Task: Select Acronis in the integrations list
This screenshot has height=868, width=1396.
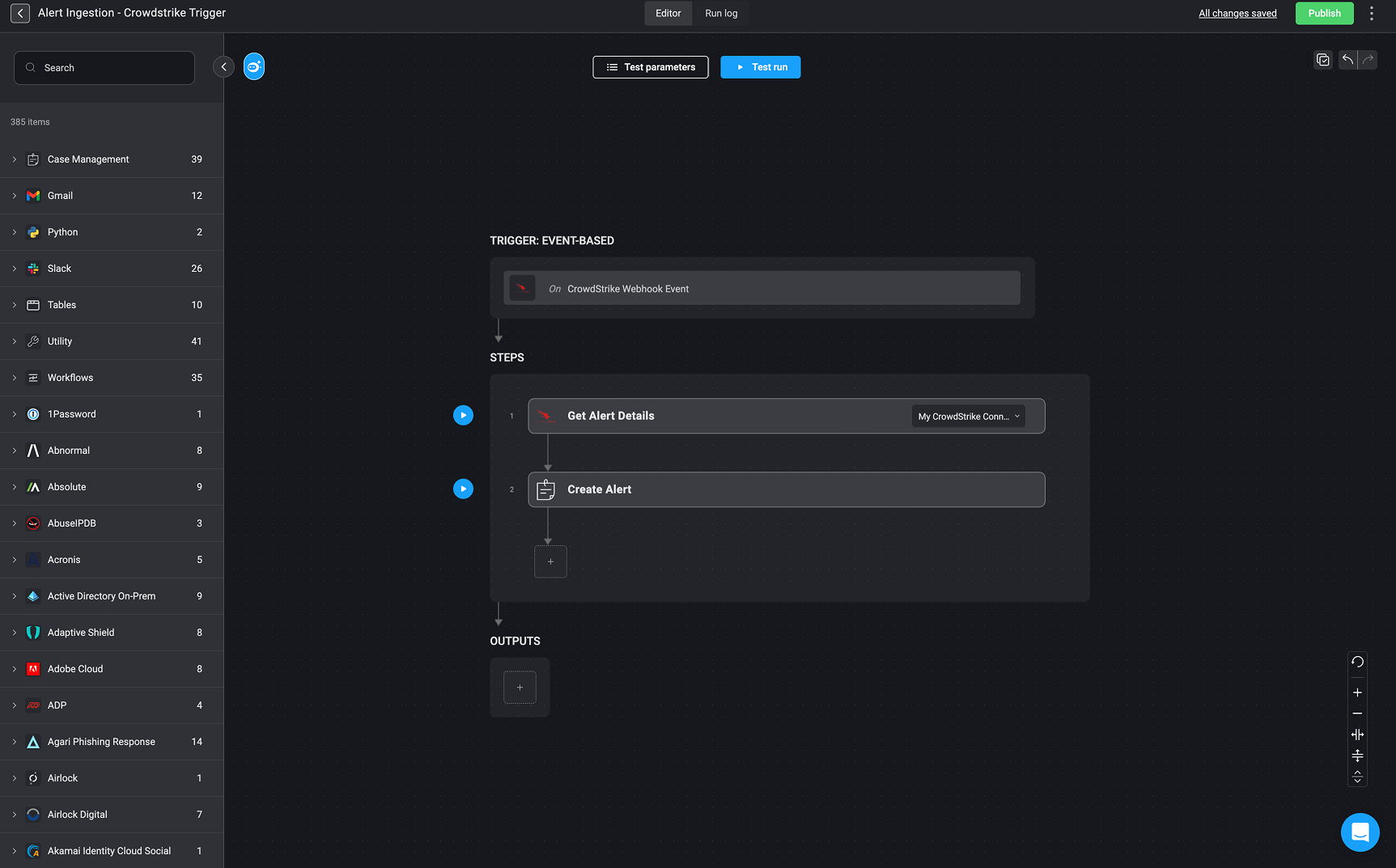Action: tap(112, 560)
